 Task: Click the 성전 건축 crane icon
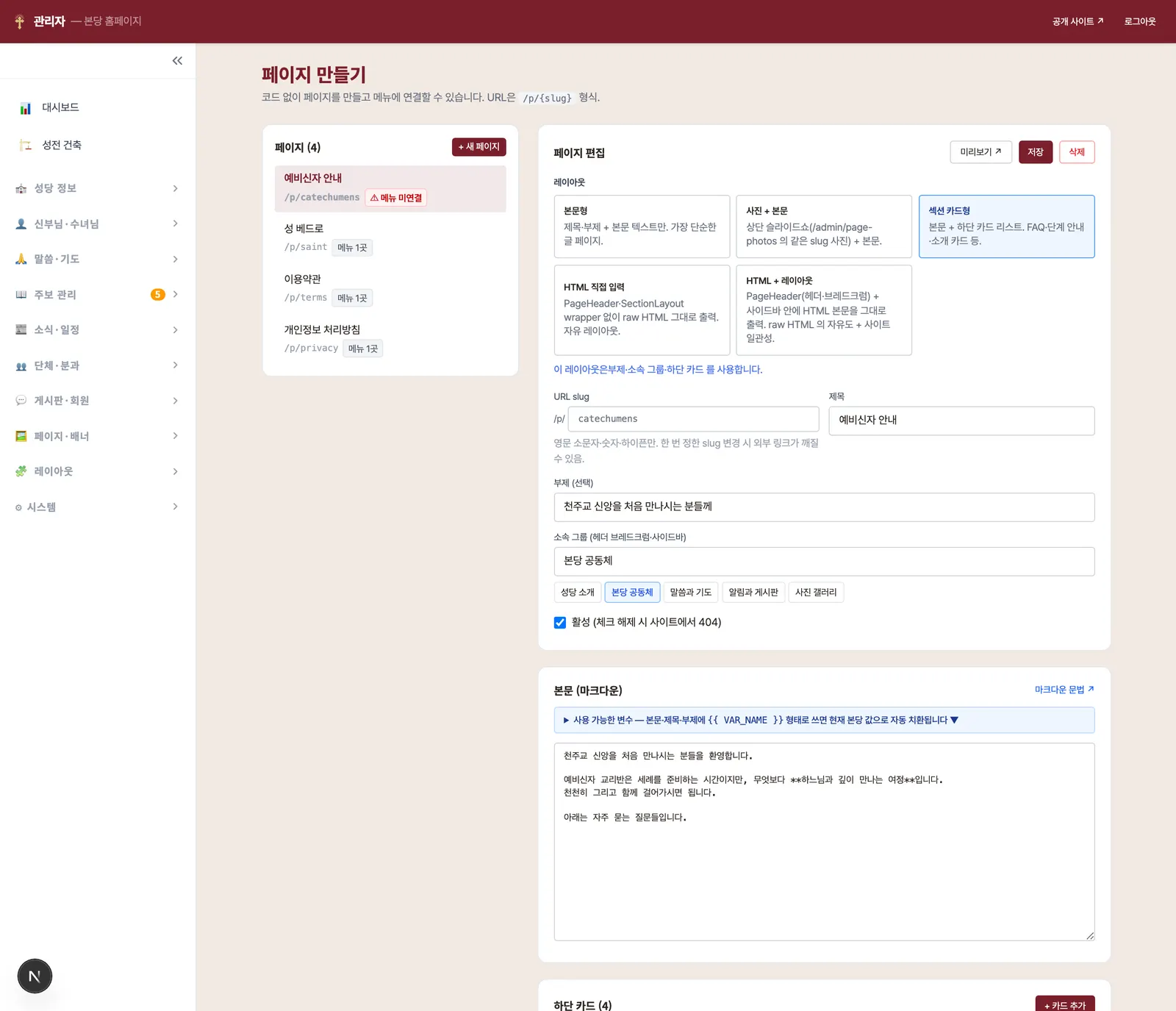26,146
